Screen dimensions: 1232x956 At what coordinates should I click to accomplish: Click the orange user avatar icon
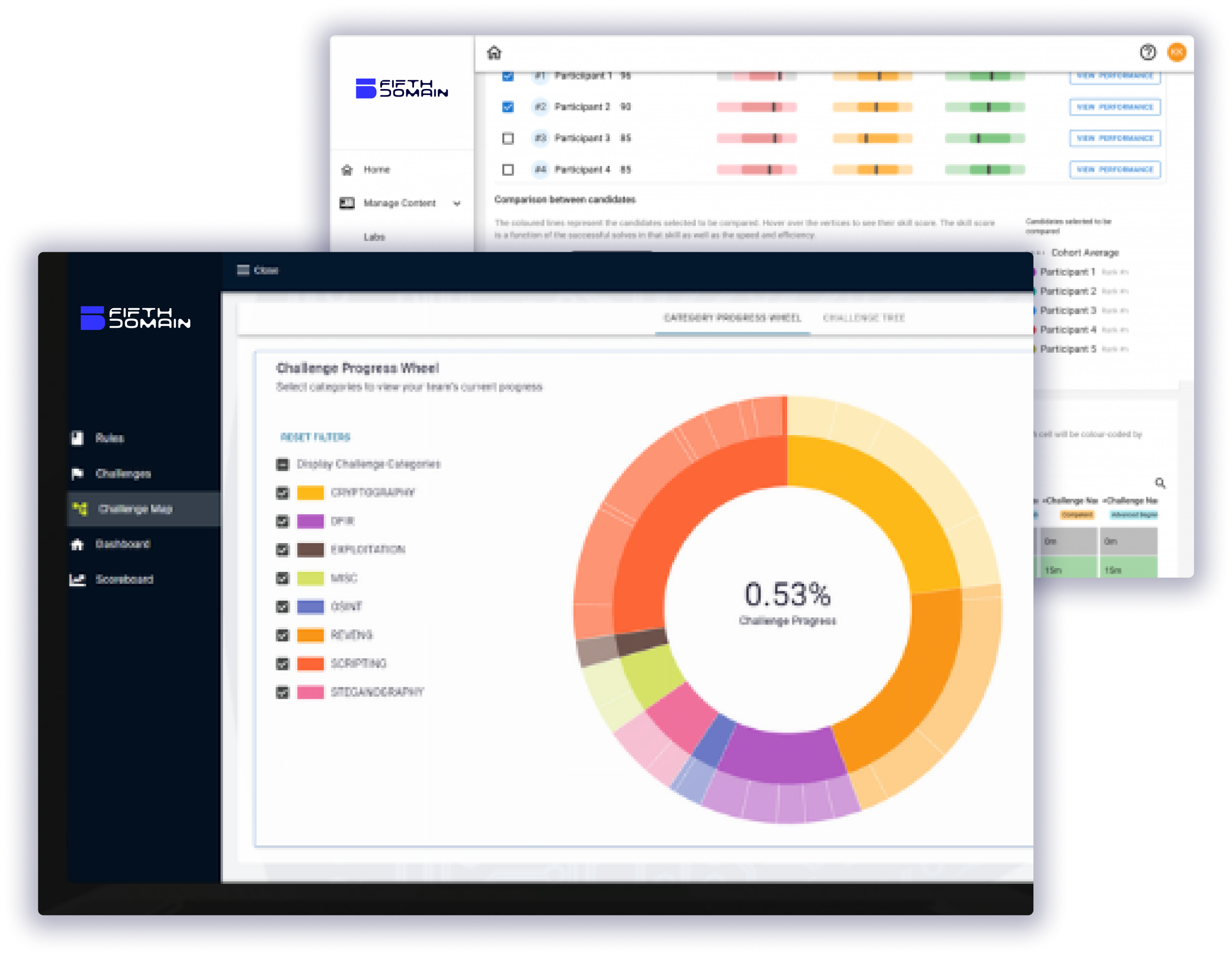(x=1177, y=53)
